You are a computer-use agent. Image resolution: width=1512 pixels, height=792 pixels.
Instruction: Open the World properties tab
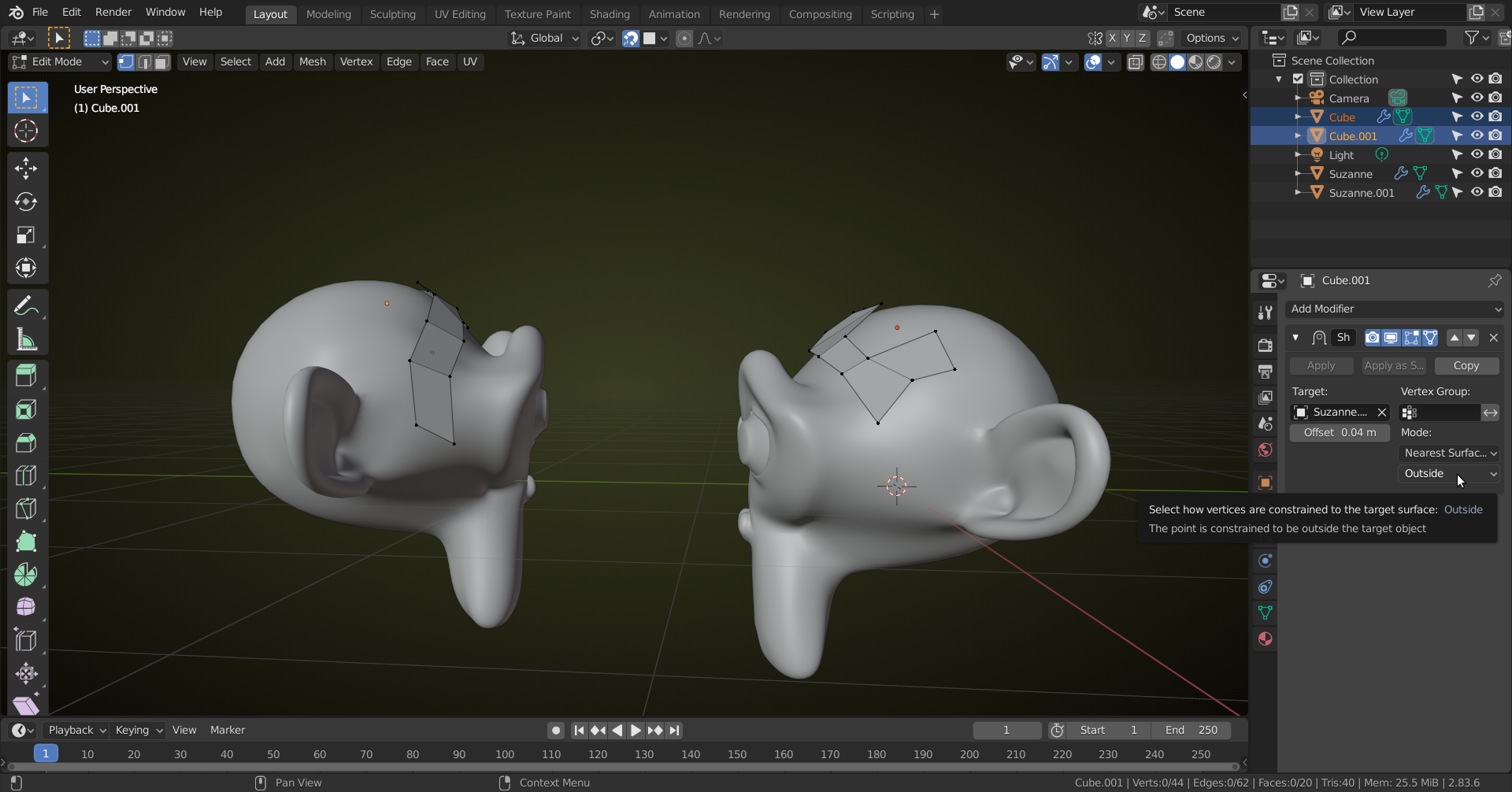click(1266, 450)
